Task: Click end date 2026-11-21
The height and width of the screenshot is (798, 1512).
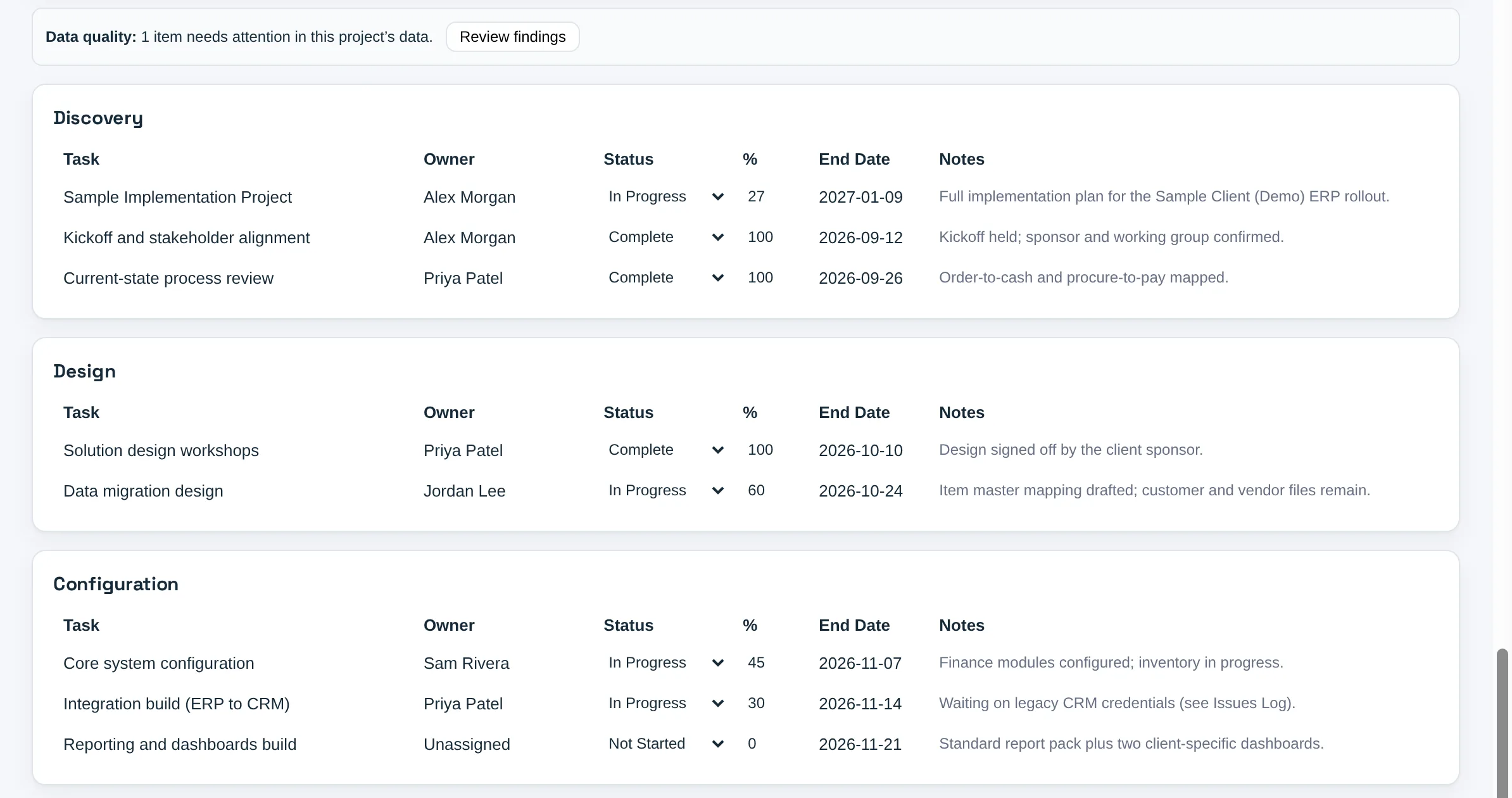Action: 860,744
